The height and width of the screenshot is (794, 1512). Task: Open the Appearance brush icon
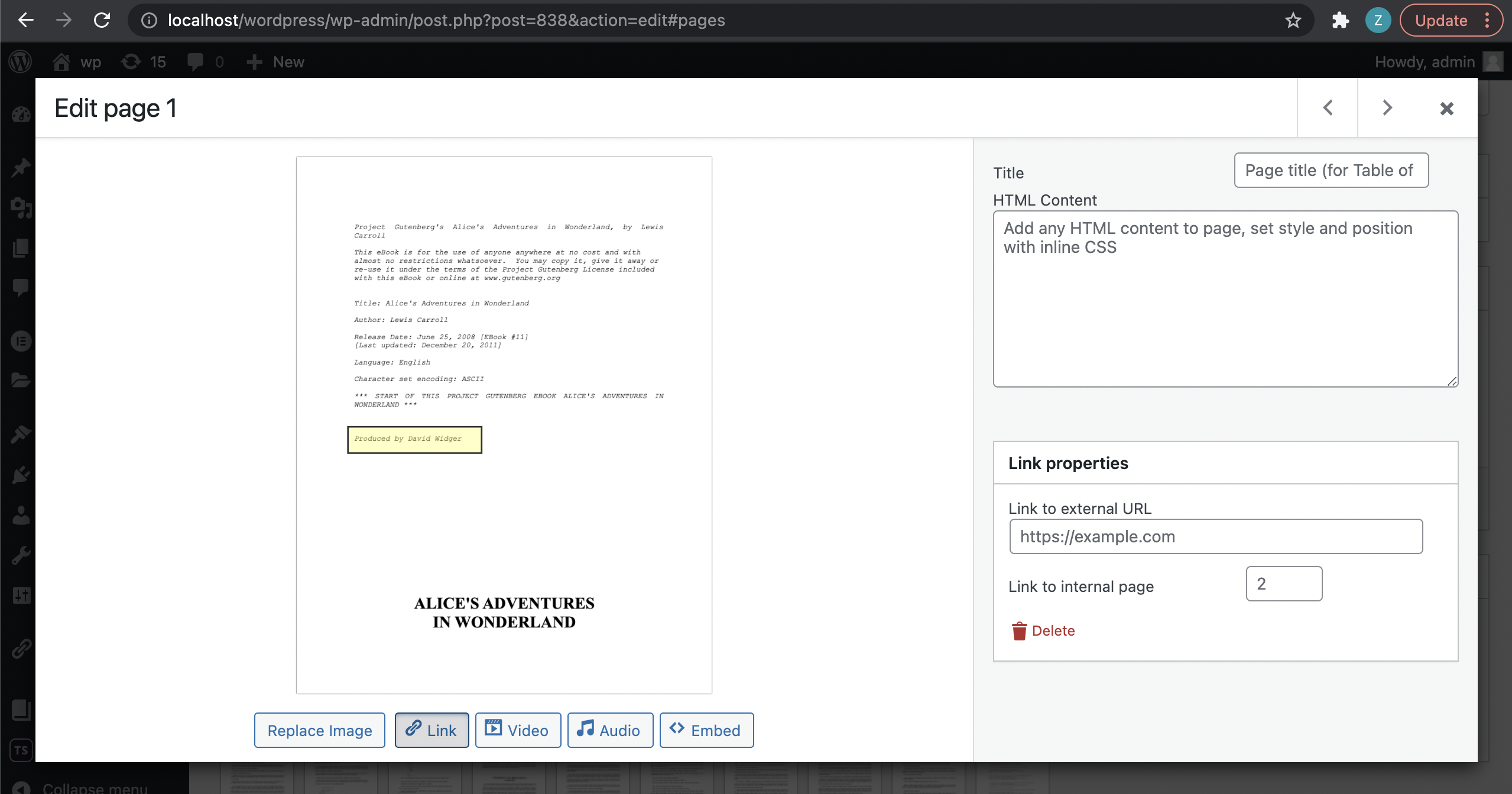coord(21,434)
